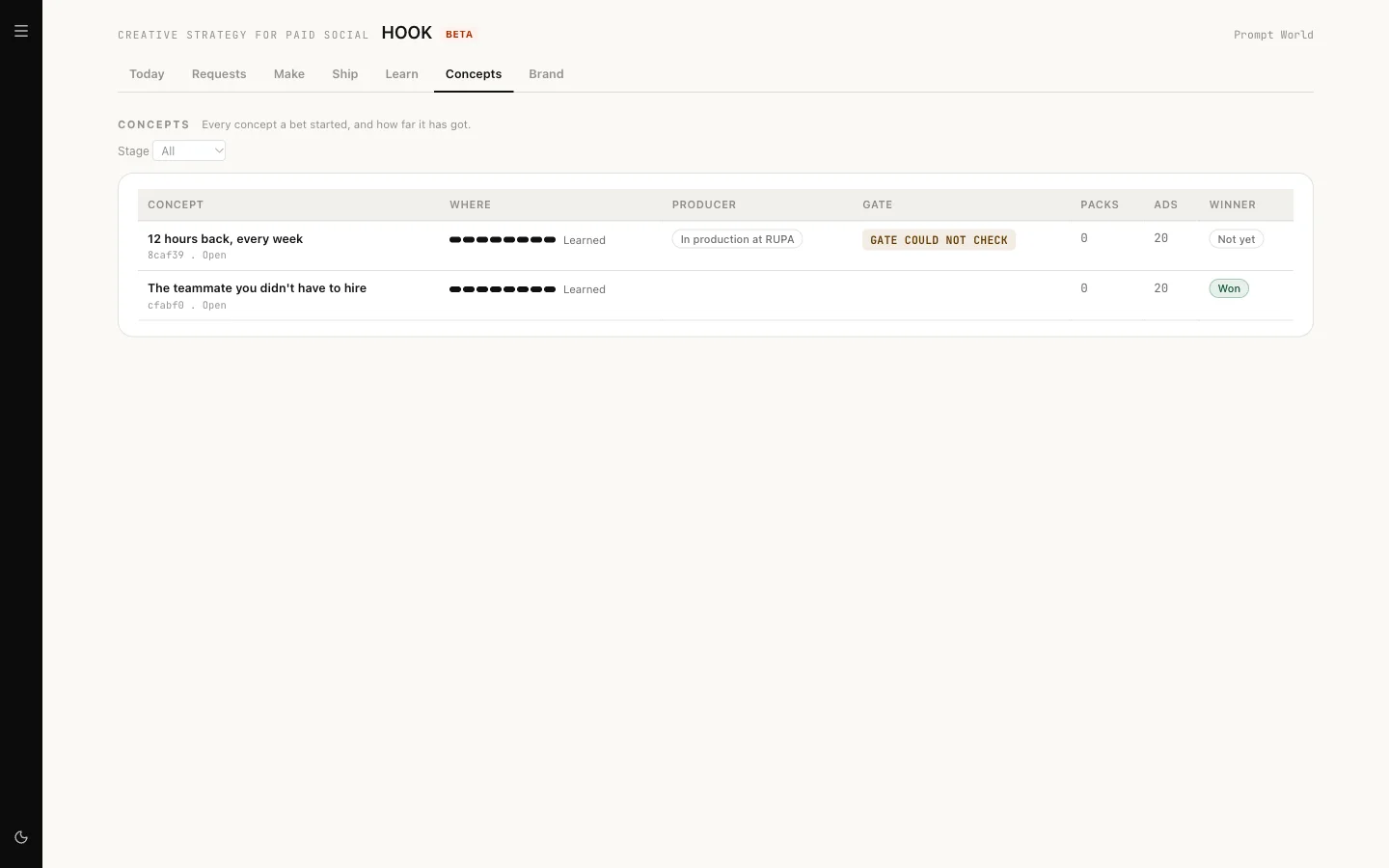Click ads count 20 in '12 hours back' row

click(1161, 238)
